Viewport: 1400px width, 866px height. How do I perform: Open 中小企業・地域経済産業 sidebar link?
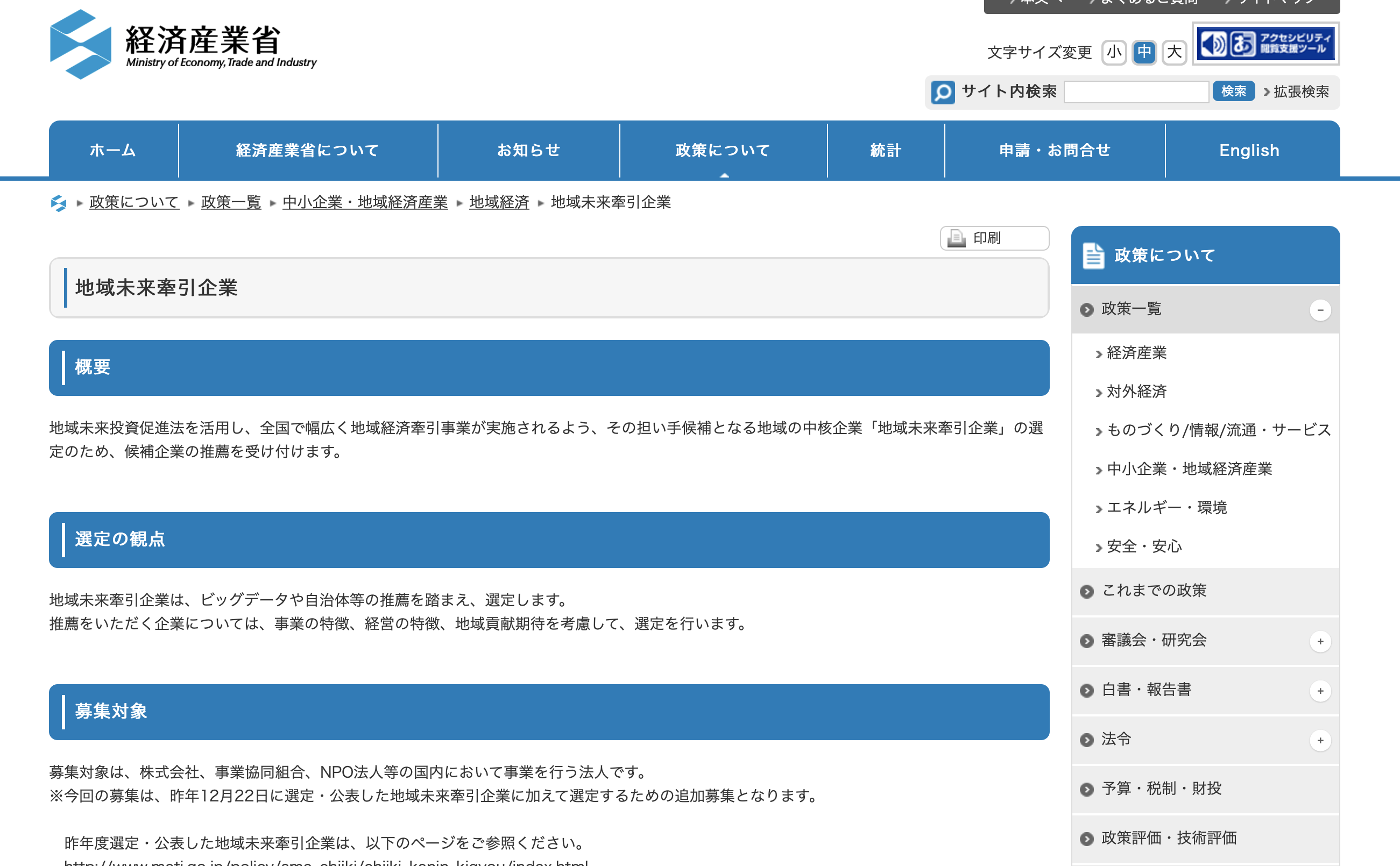[x=1189, y=469]
